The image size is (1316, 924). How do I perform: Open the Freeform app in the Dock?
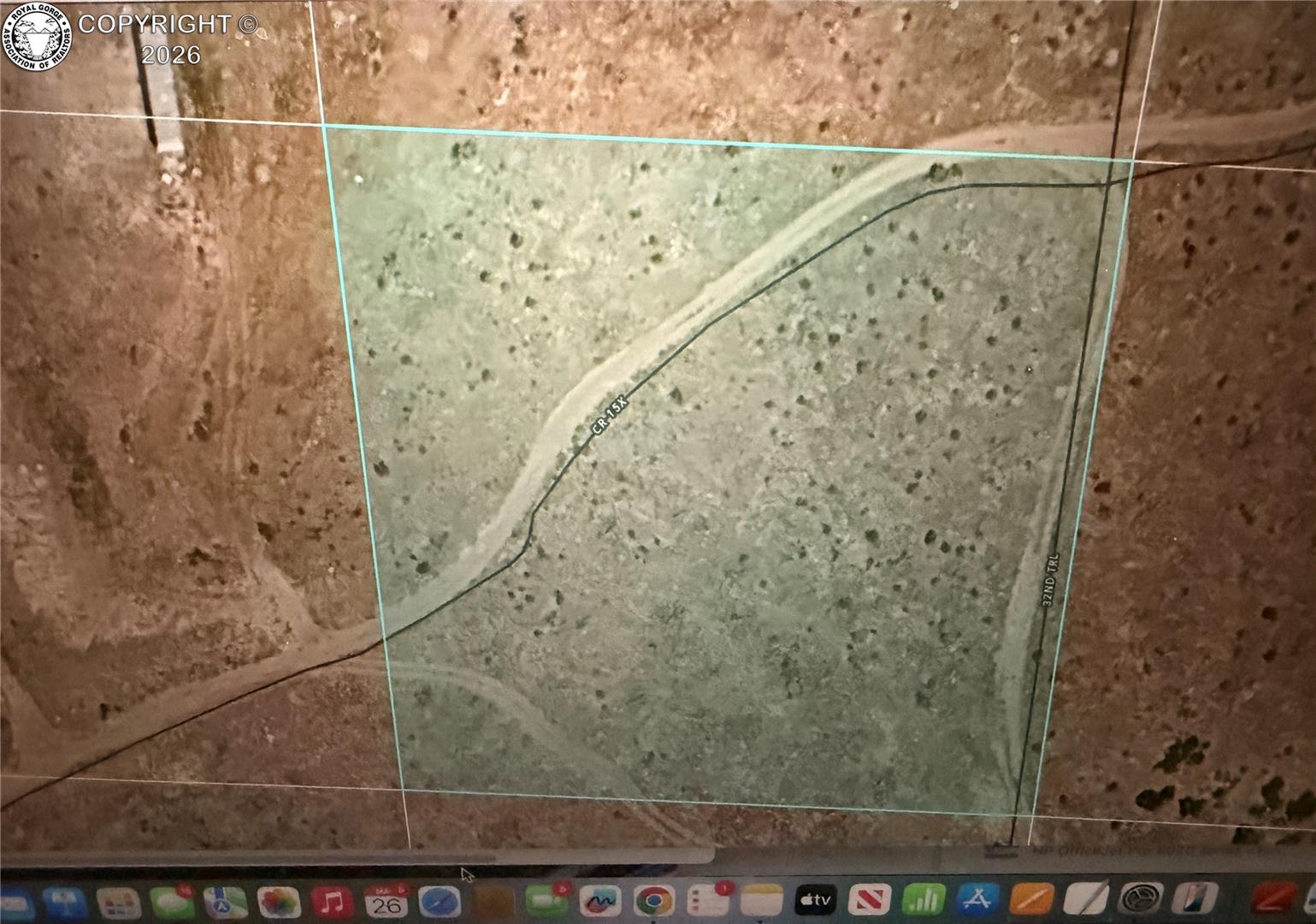tap(600, 901)
